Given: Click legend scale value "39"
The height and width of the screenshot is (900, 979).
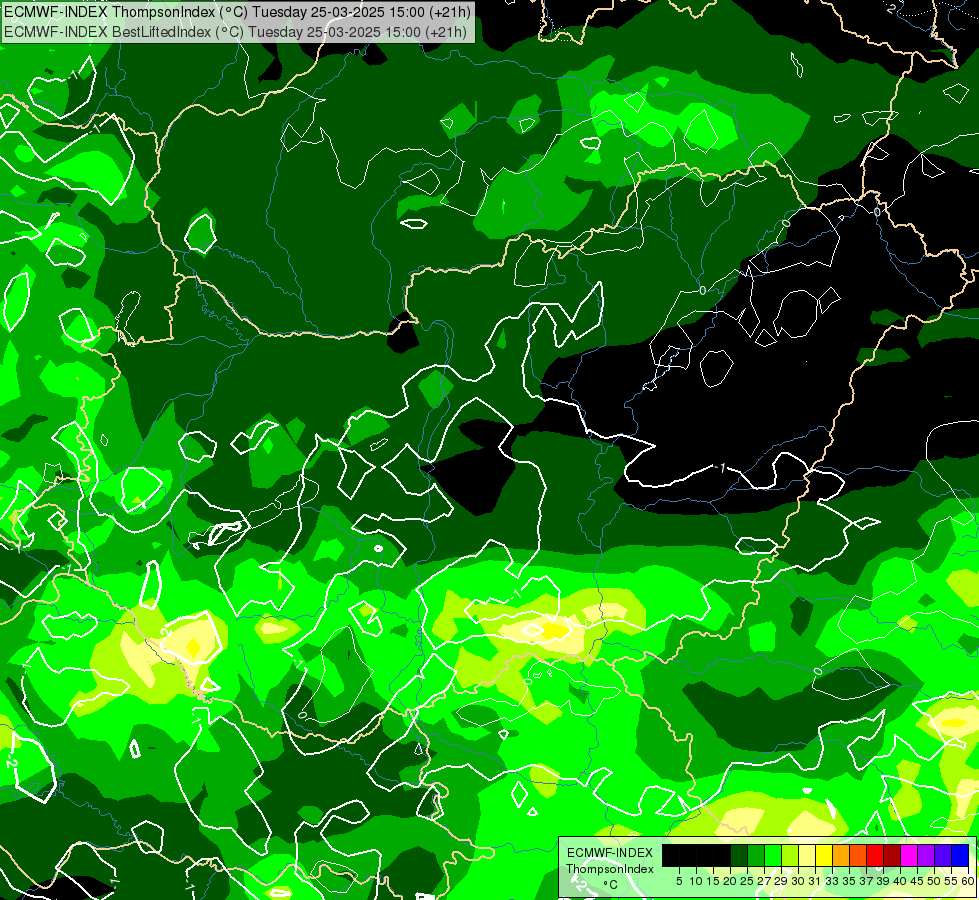Looking at the screenshot, I should click(x=884, y=881).
